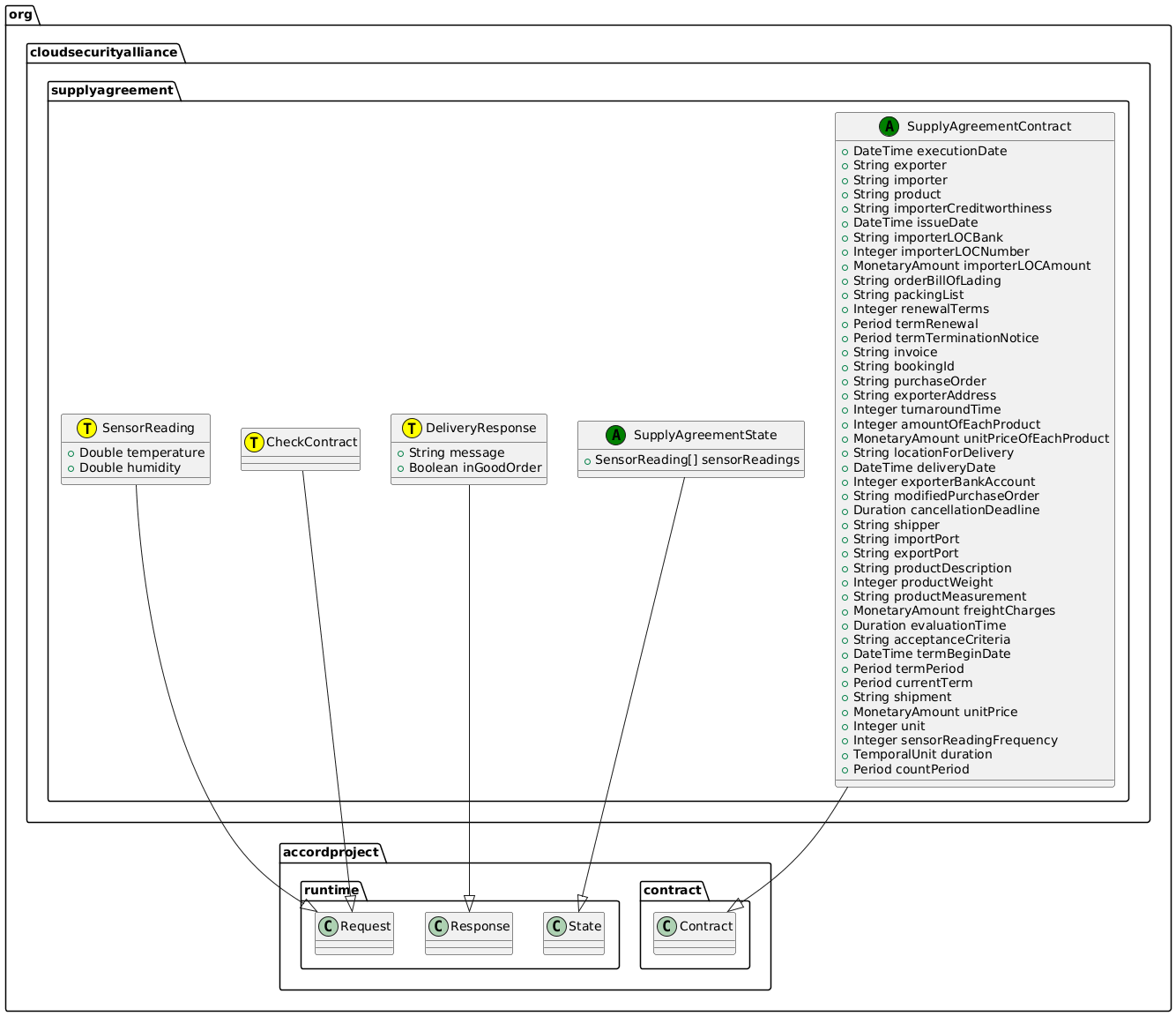Expand the accordproject package tab
Image resolution: width=1176 pixels, height=1016 pixels.
330,852
